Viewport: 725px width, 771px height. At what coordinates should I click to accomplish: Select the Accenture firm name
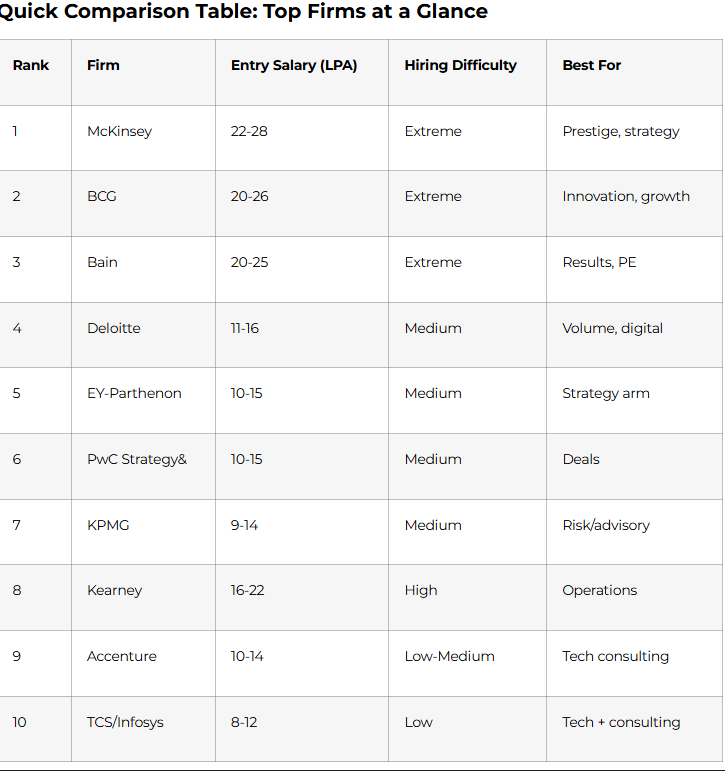[122, 656]
